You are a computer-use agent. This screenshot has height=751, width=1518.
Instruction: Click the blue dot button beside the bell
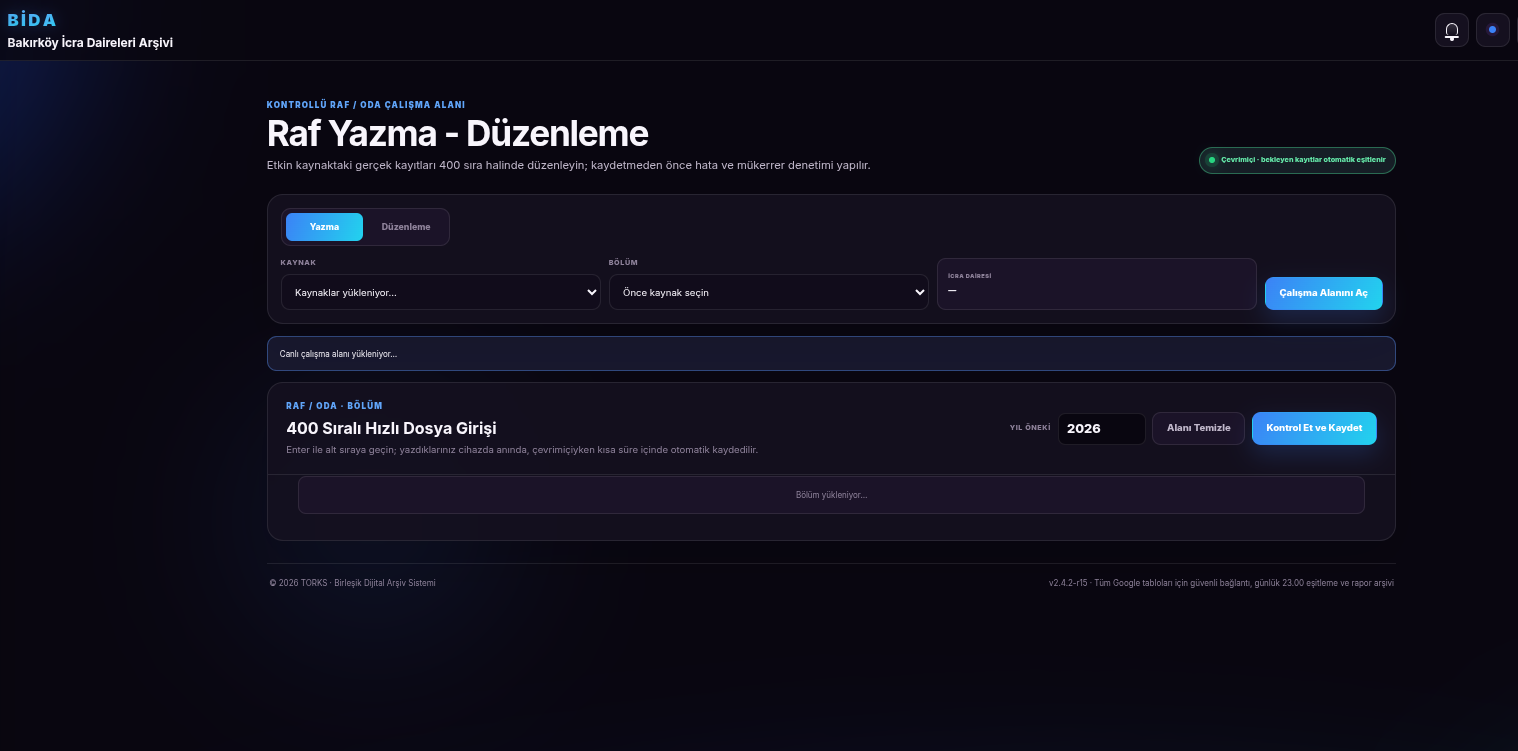coord(1493,30)
